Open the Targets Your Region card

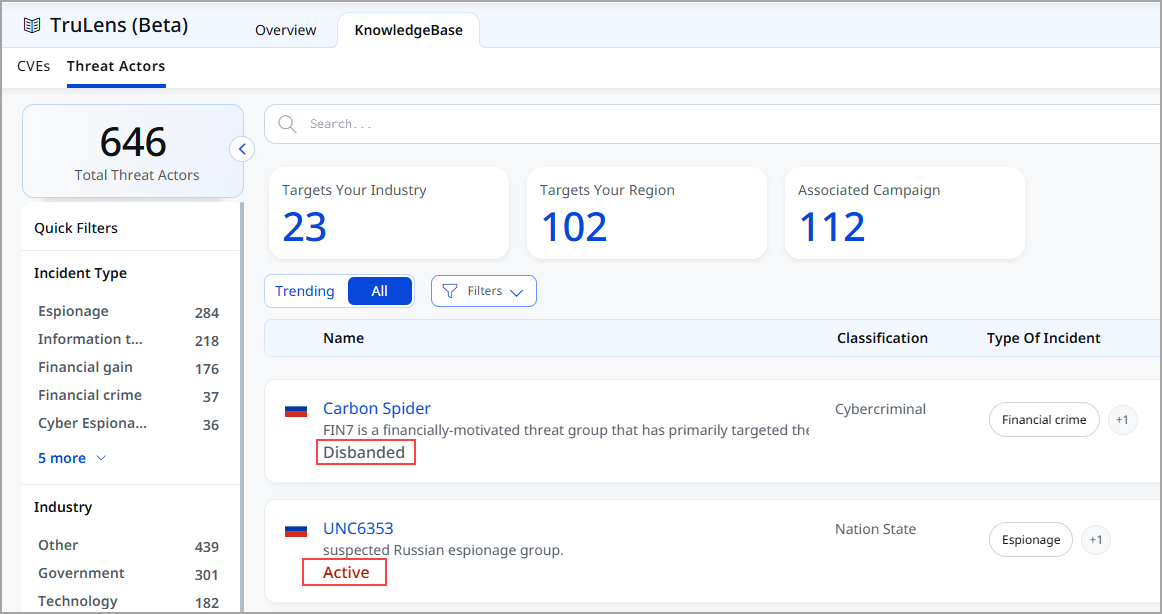click(647, 213)
